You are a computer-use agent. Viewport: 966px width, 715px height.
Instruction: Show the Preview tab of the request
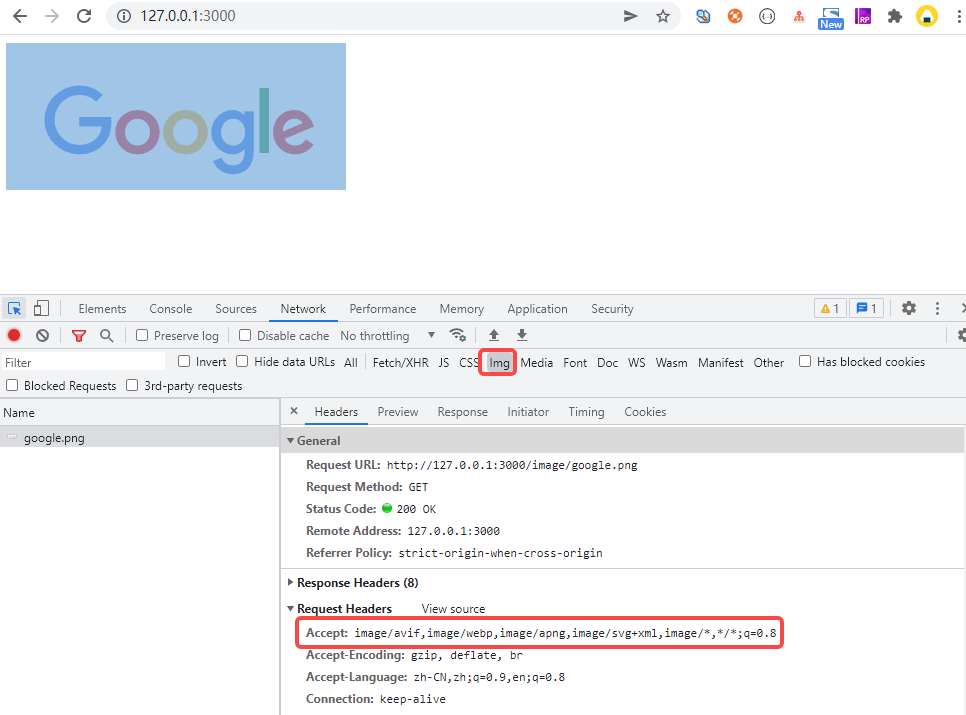pyautogui.click(x=398, y=412)
